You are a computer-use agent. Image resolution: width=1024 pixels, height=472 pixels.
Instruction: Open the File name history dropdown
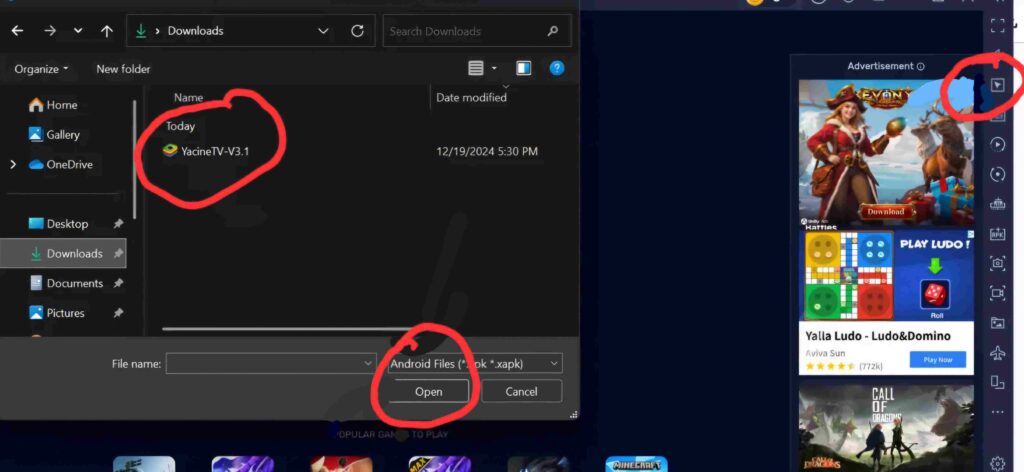pos(368,364)
